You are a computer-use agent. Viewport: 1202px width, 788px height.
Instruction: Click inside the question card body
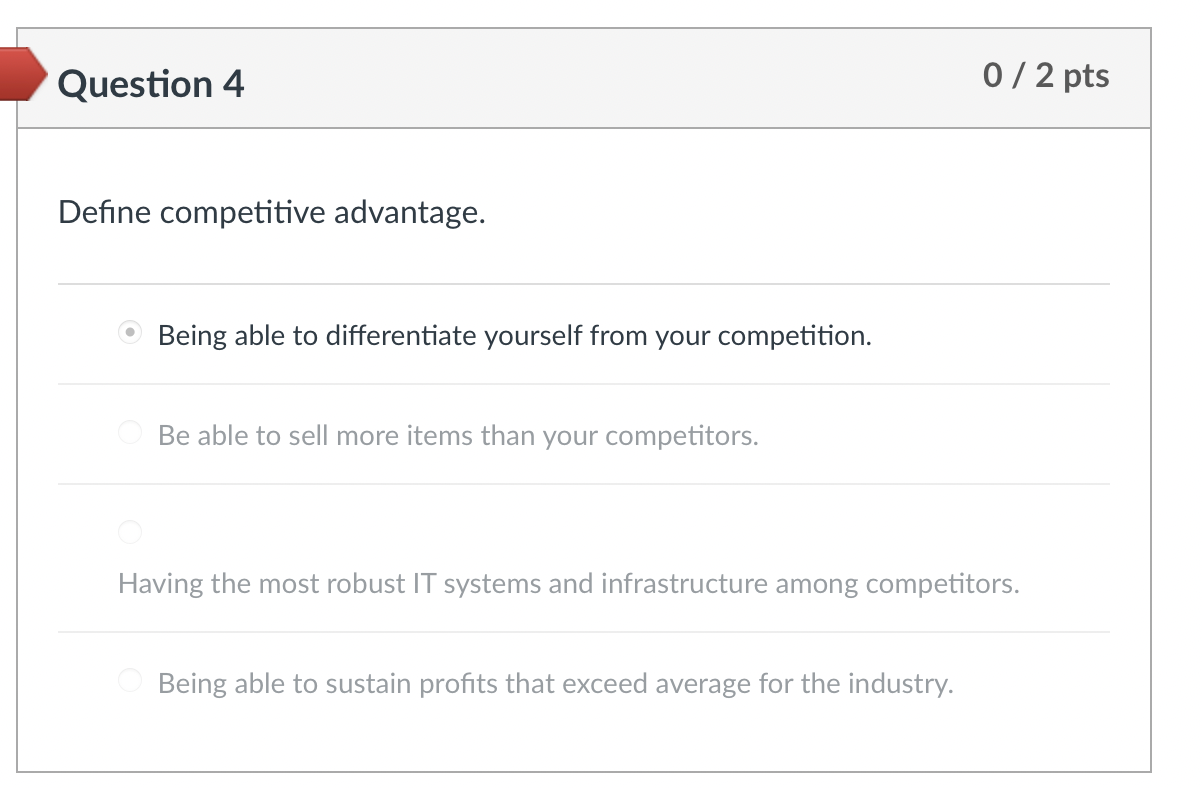[x=600, y=450]
